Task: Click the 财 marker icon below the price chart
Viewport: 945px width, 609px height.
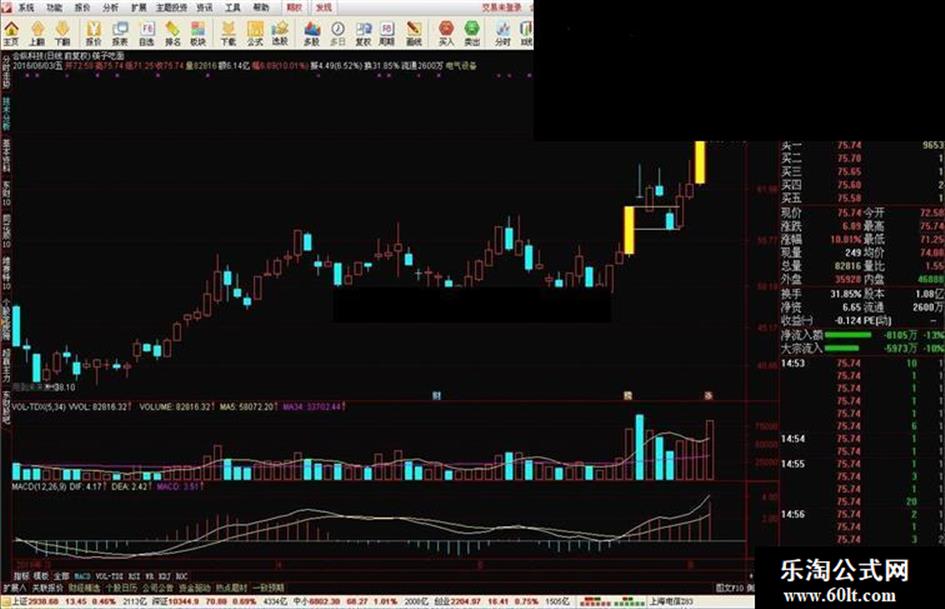Action: point(437,396)
